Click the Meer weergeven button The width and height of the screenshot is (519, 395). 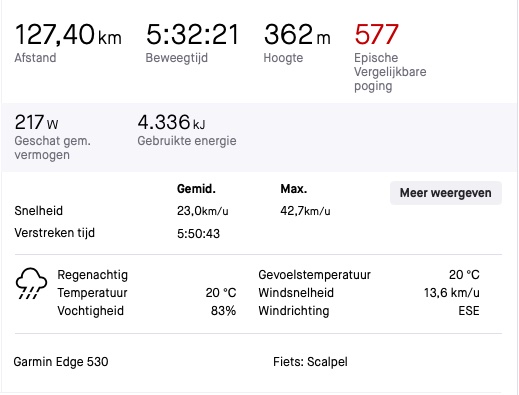(x=446, y=193)
